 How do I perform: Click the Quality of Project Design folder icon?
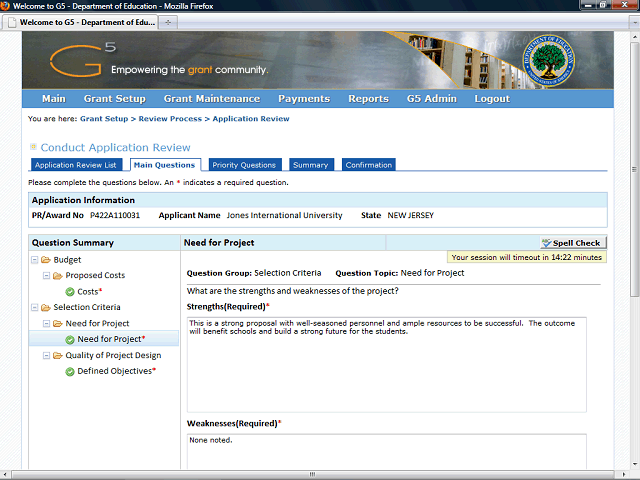click(58, 355)
